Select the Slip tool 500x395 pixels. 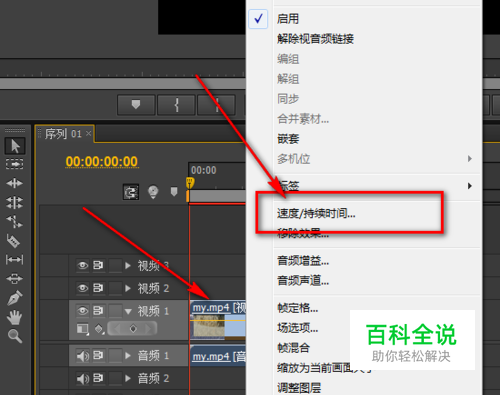[x=14, y=259]
